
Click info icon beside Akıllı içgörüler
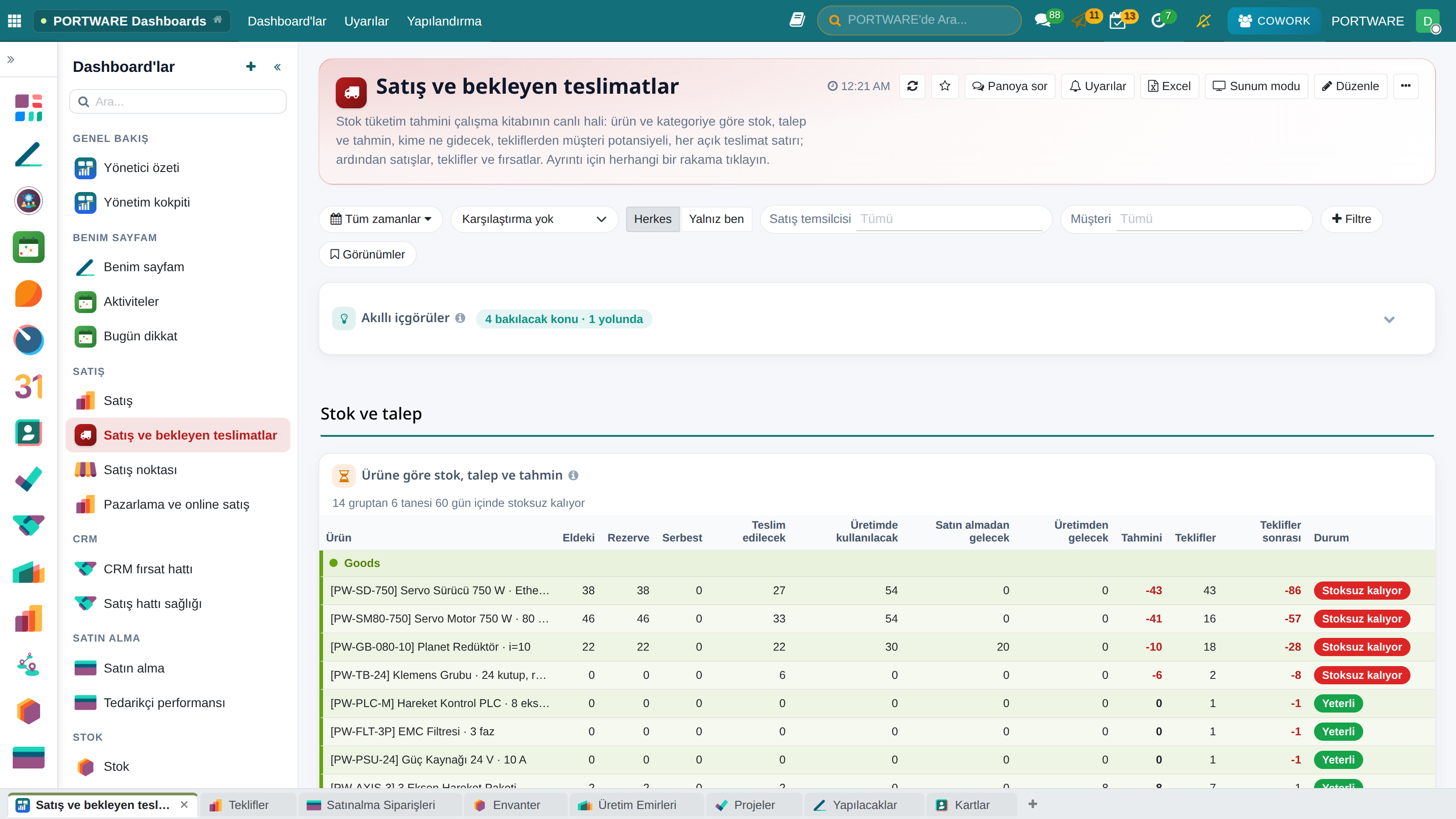click(x=460, y=318)
